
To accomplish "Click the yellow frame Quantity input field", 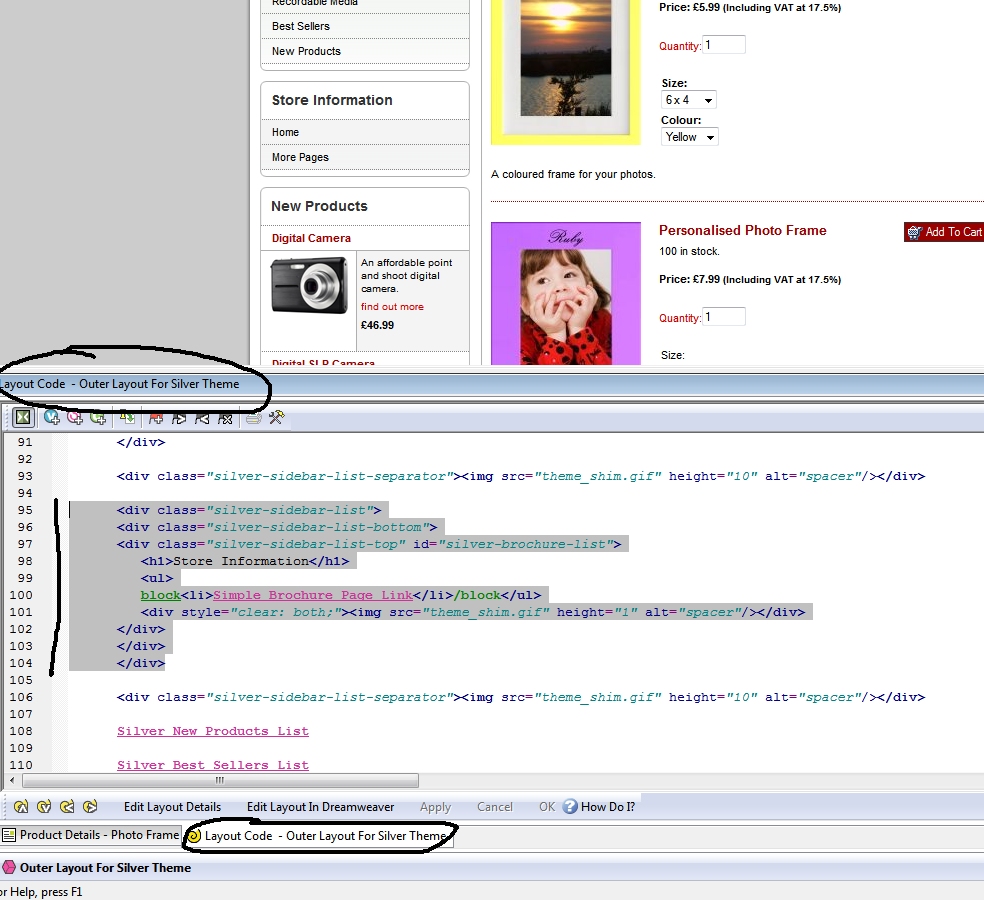I will click(x=724, y=45).
